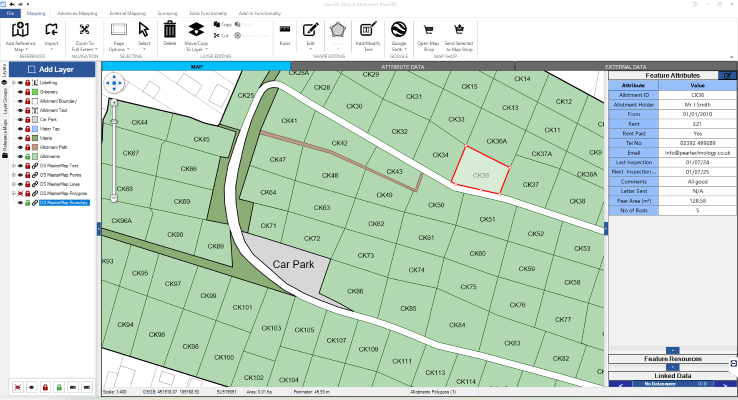Unlock the Allotment Path layer padlock
Screen dimensions: 738x400
(x=28, y=147)
